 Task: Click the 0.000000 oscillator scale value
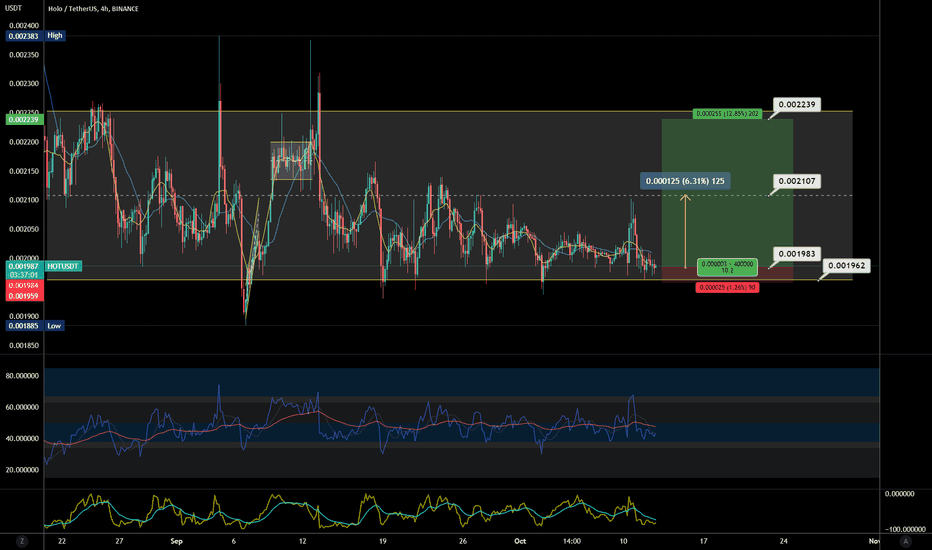coord(899,494)
